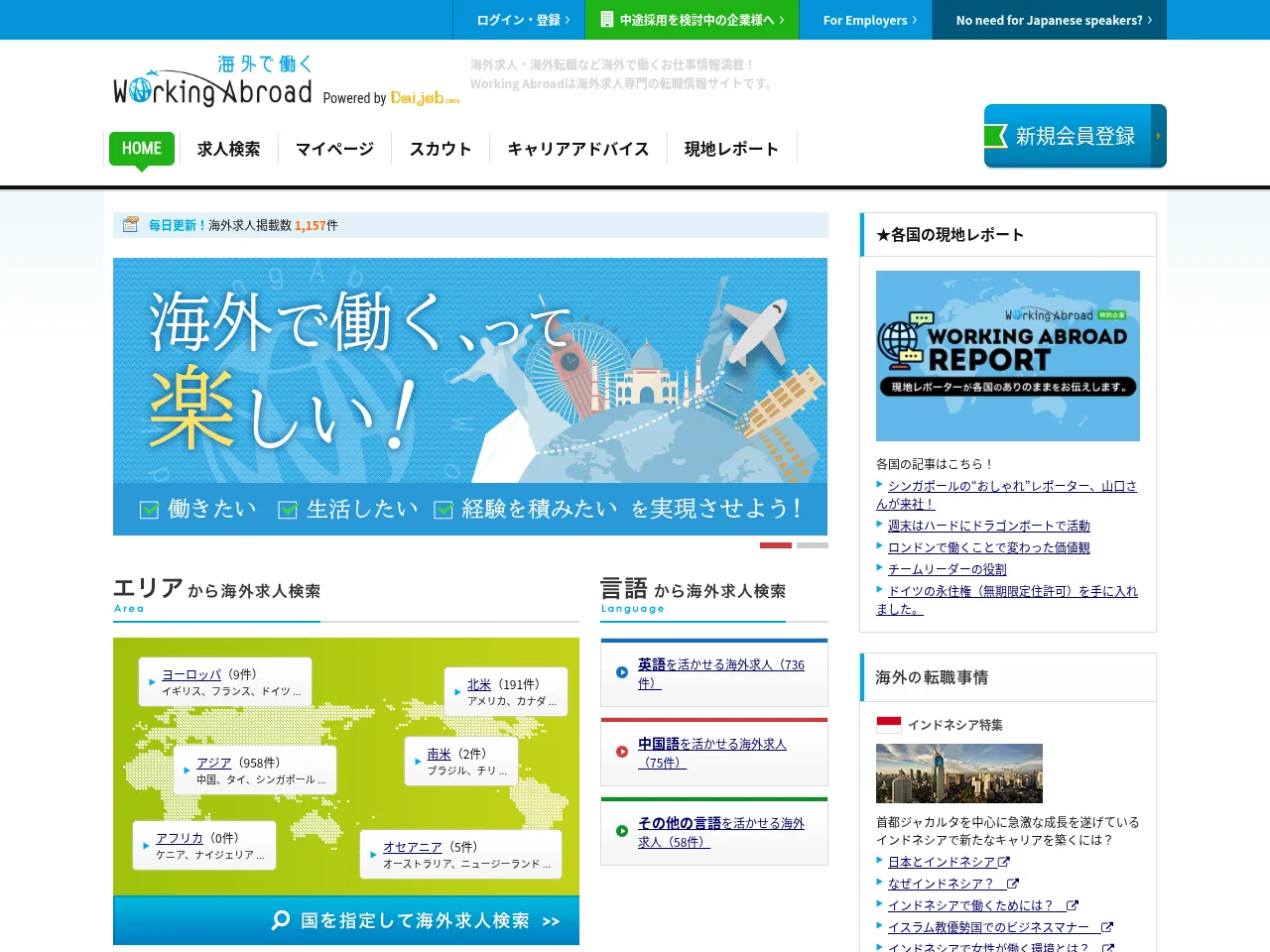
Task: Click the Working Abroad logo
Action: (x=213, y=82)
